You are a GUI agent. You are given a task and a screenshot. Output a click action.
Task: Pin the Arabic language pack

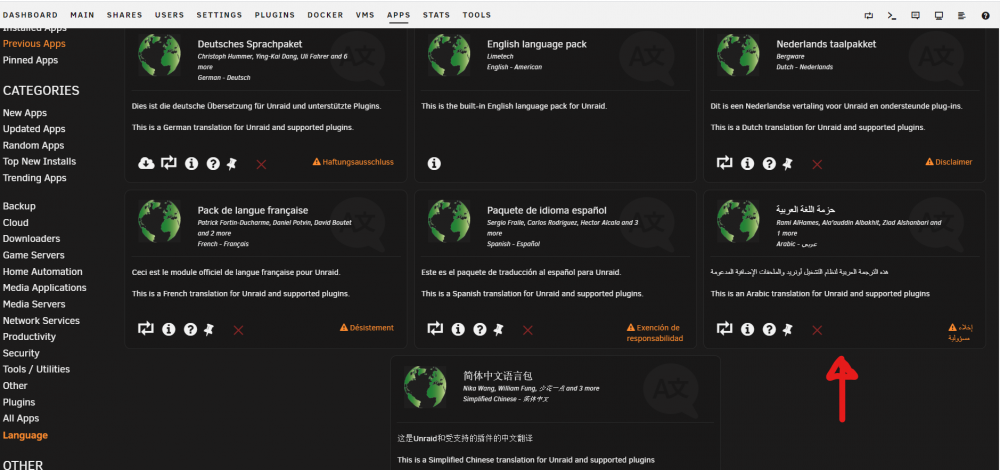click(788, 330)
